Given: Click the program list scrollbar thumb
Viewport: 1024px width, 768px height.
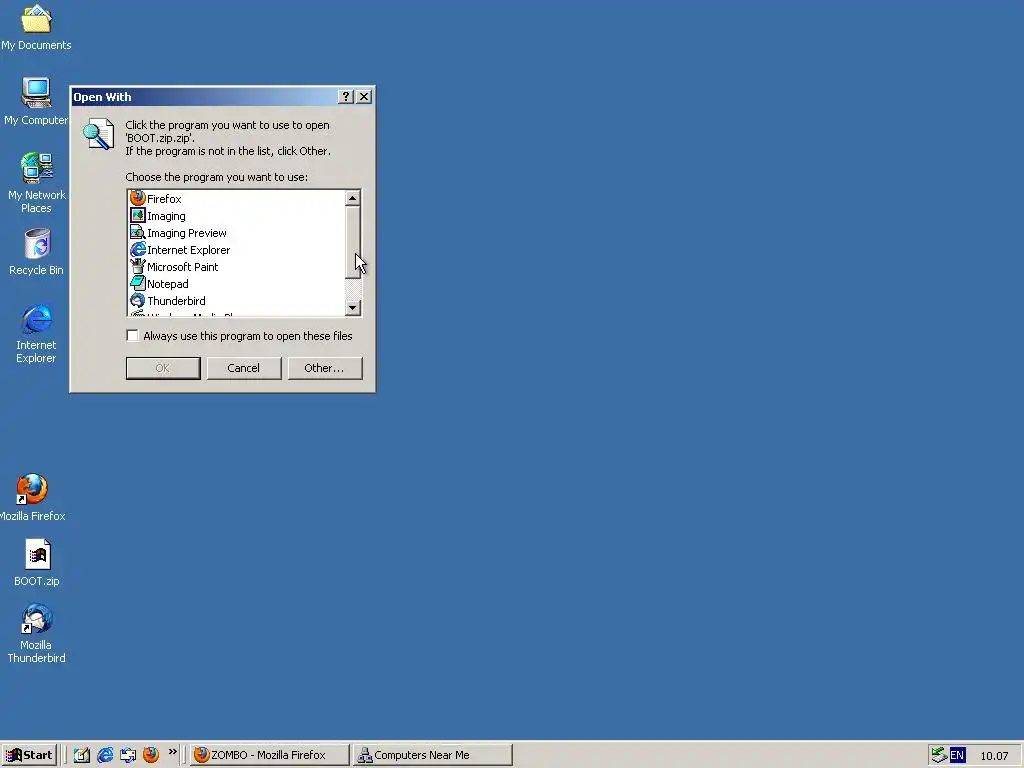Looking at the screenshot, I should 353,242.
